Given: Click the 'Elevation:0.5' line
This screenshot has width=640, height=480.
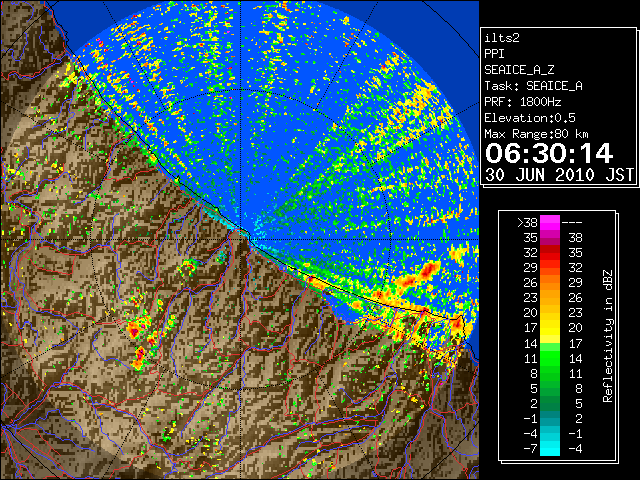Looking at the screenshot, I should coord(530,118).
